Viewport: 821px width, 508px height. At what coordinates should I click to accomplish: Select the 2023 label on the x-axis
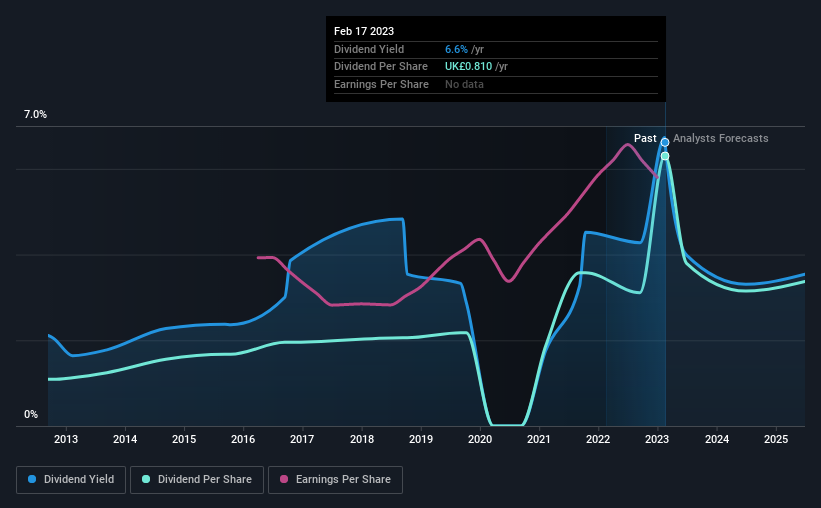(657, 439)
